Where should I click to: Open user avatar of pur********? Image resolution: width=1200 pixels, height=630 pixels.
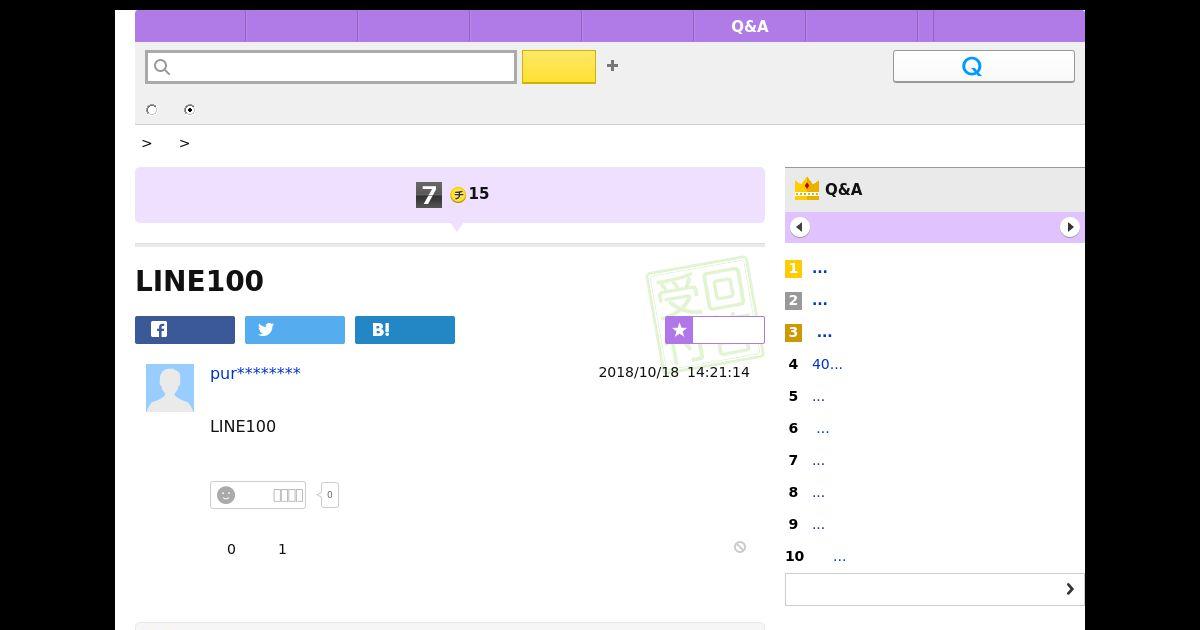click(170, 388)
